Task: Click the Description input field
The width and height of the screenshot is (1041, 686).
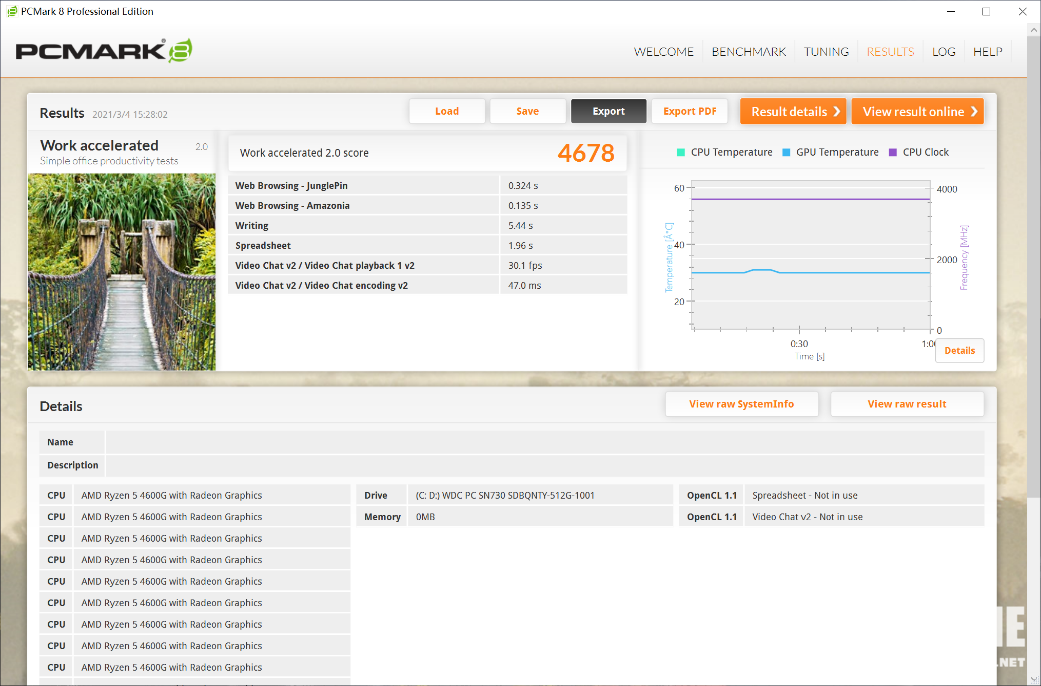Action: tap(544, 465)
